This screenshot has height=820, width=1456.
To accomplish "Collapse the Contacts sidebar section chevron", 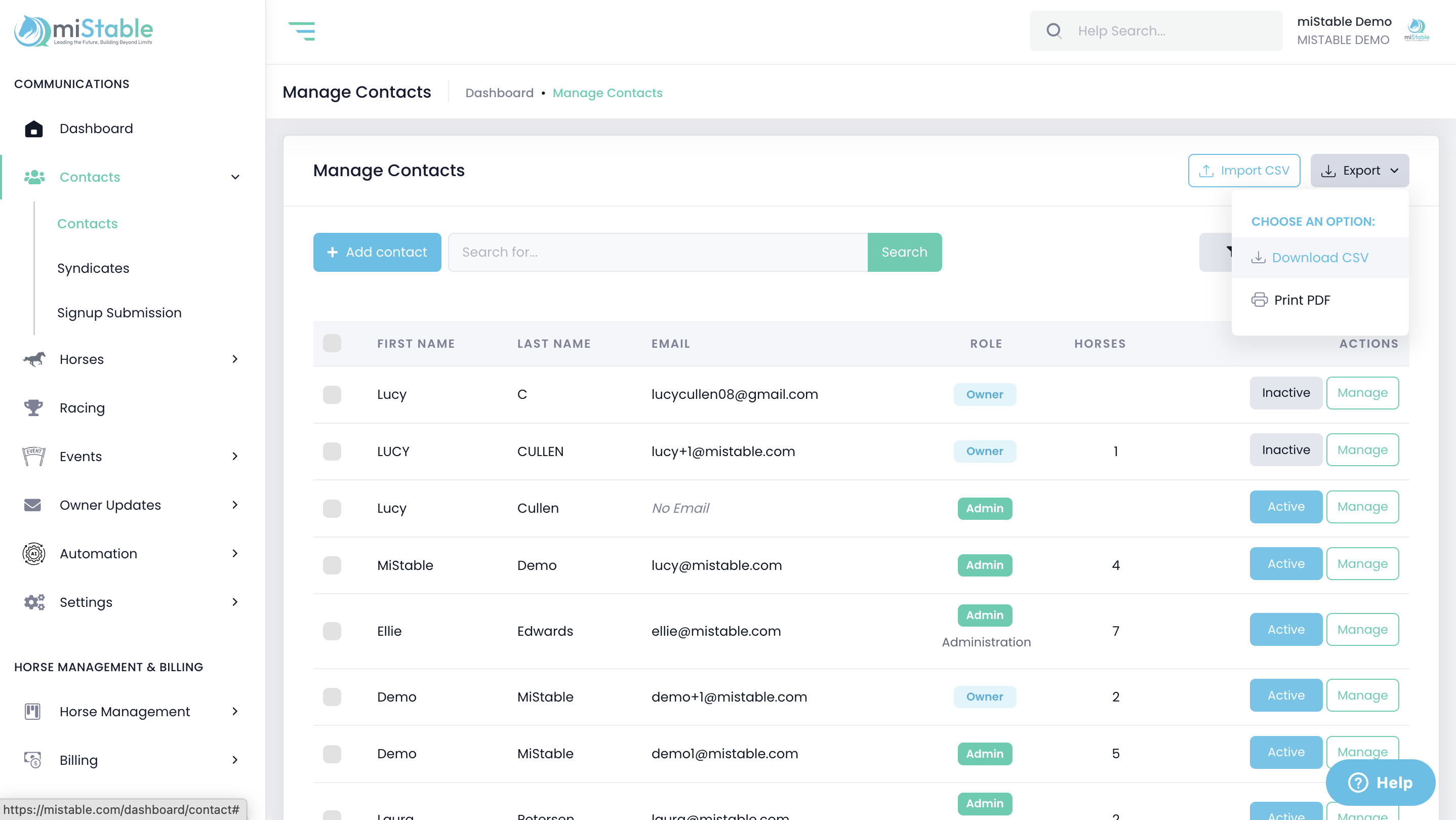I will pyautogui.click(x=235, y=177).
